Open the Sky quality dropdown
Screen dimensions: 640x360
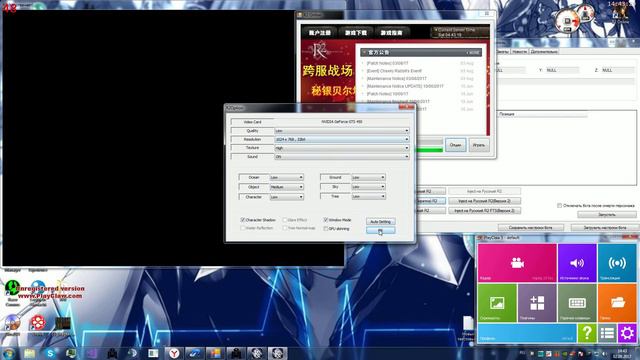(368, 187)
